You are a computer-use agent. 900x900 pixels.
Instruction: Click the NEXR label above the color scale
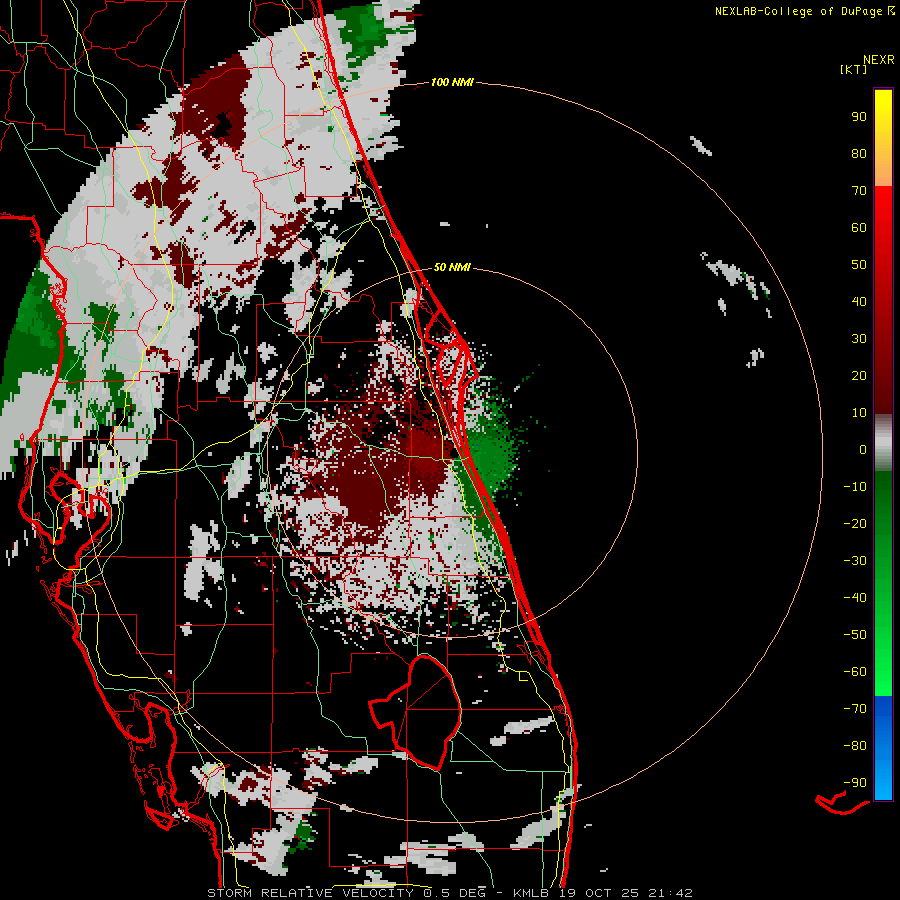[879, 60]
